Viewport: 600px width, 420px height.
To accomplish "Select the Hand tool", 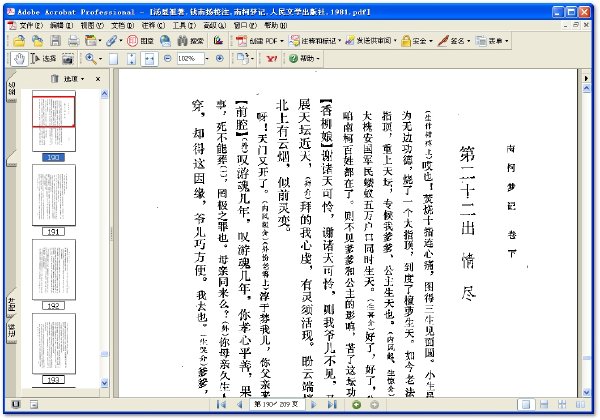I will pos(19,59).
